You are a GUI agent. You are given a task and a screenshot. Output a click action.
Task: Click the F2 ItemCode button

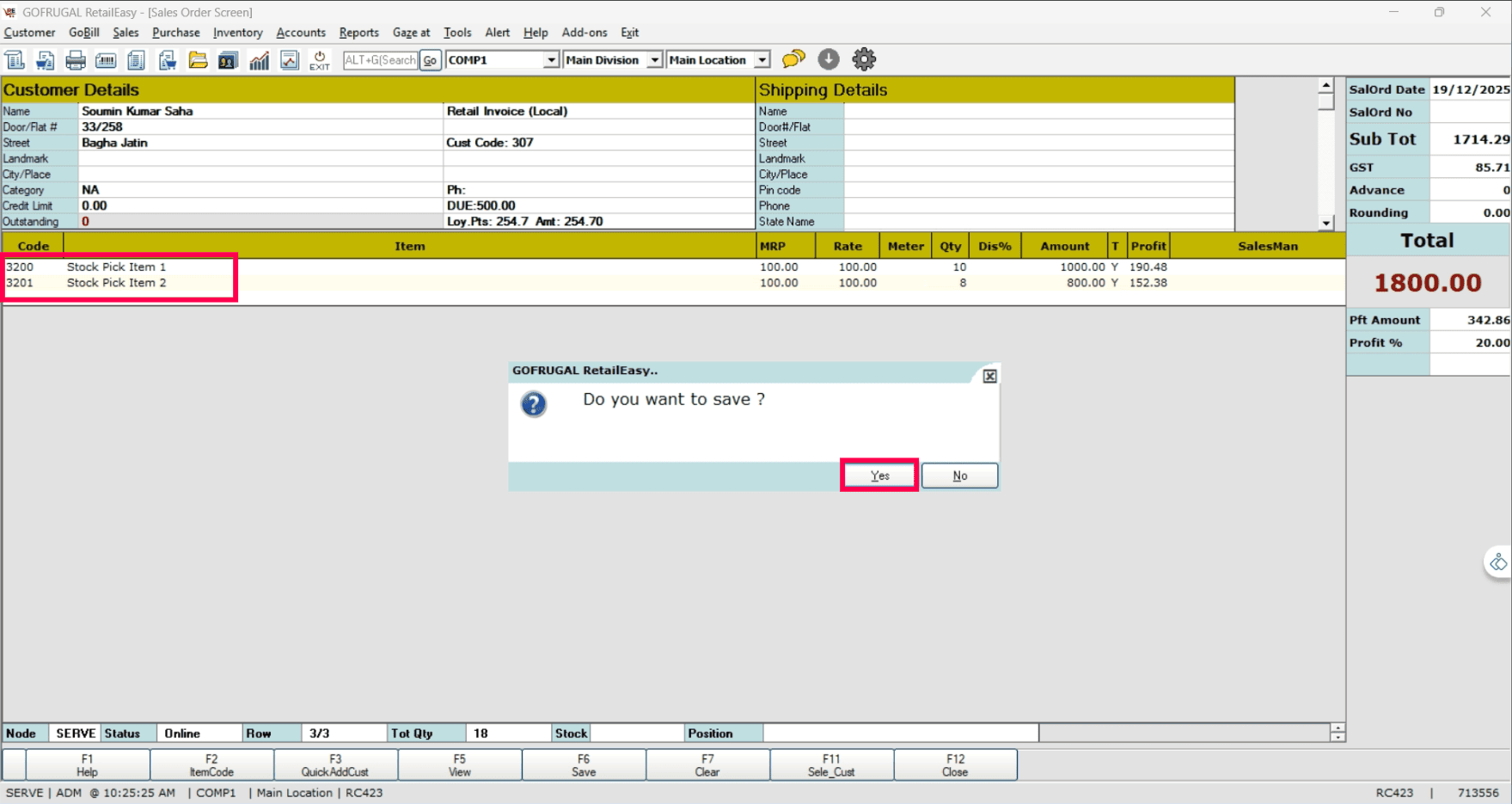212,765
